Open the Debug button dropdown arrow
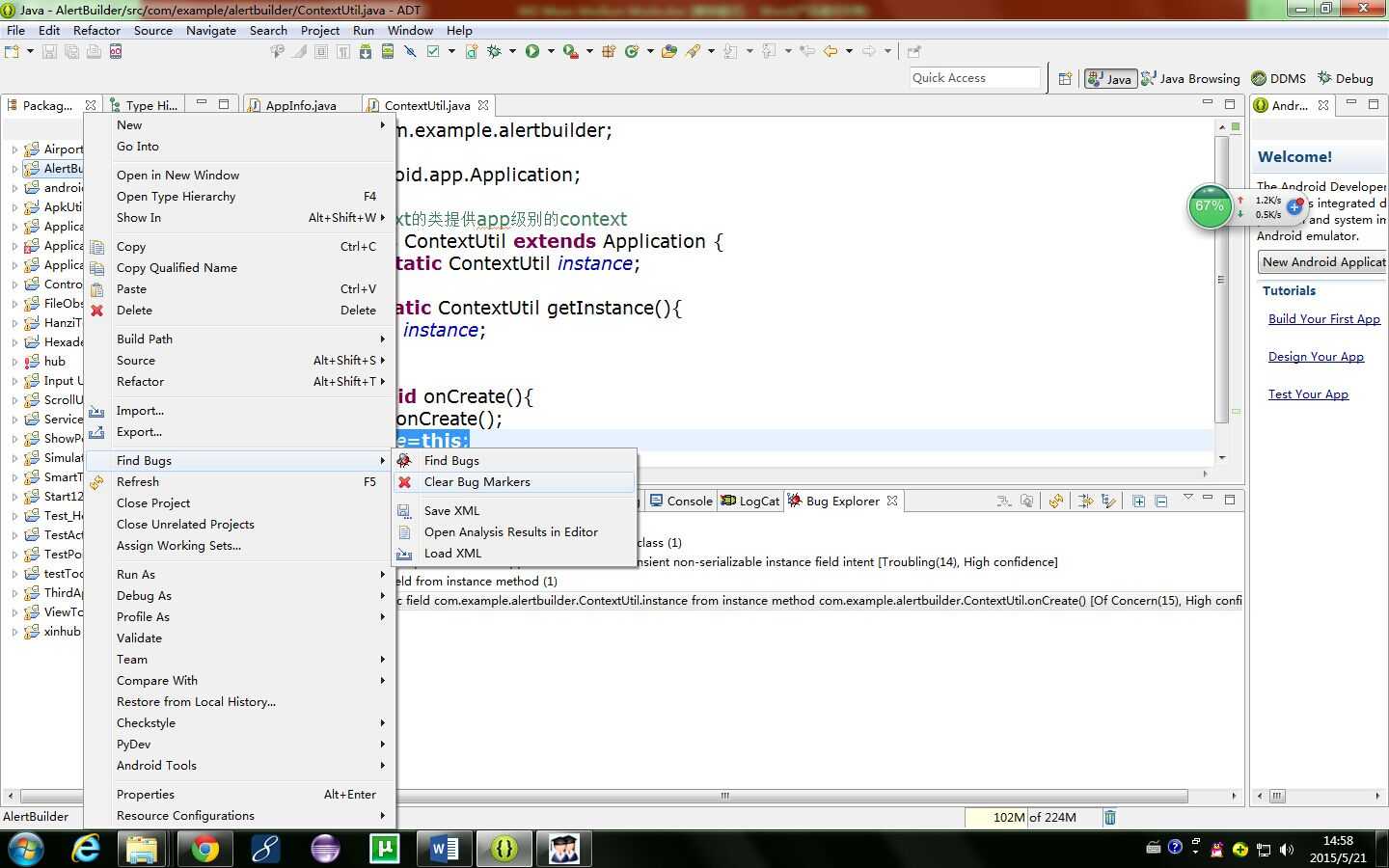The image size is (1389, 868). 512,51
